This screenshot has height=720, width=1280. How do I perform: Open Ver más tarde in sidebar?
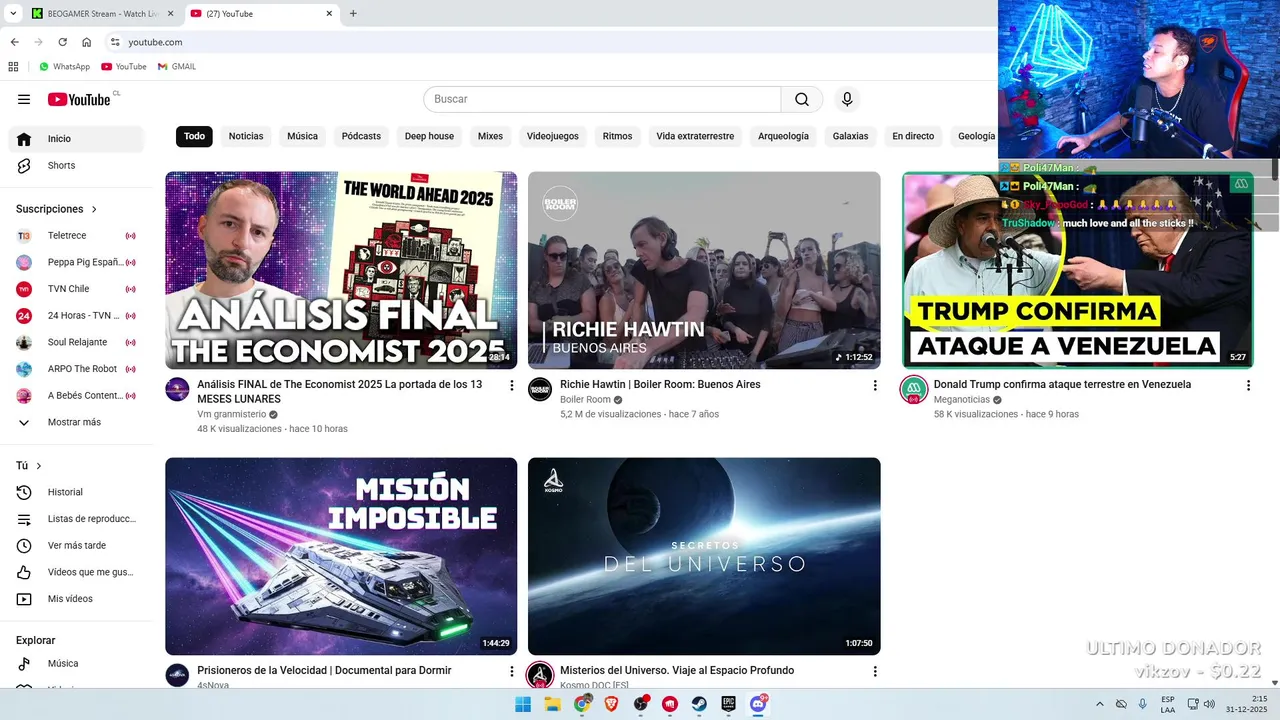[x=76, y=546]
